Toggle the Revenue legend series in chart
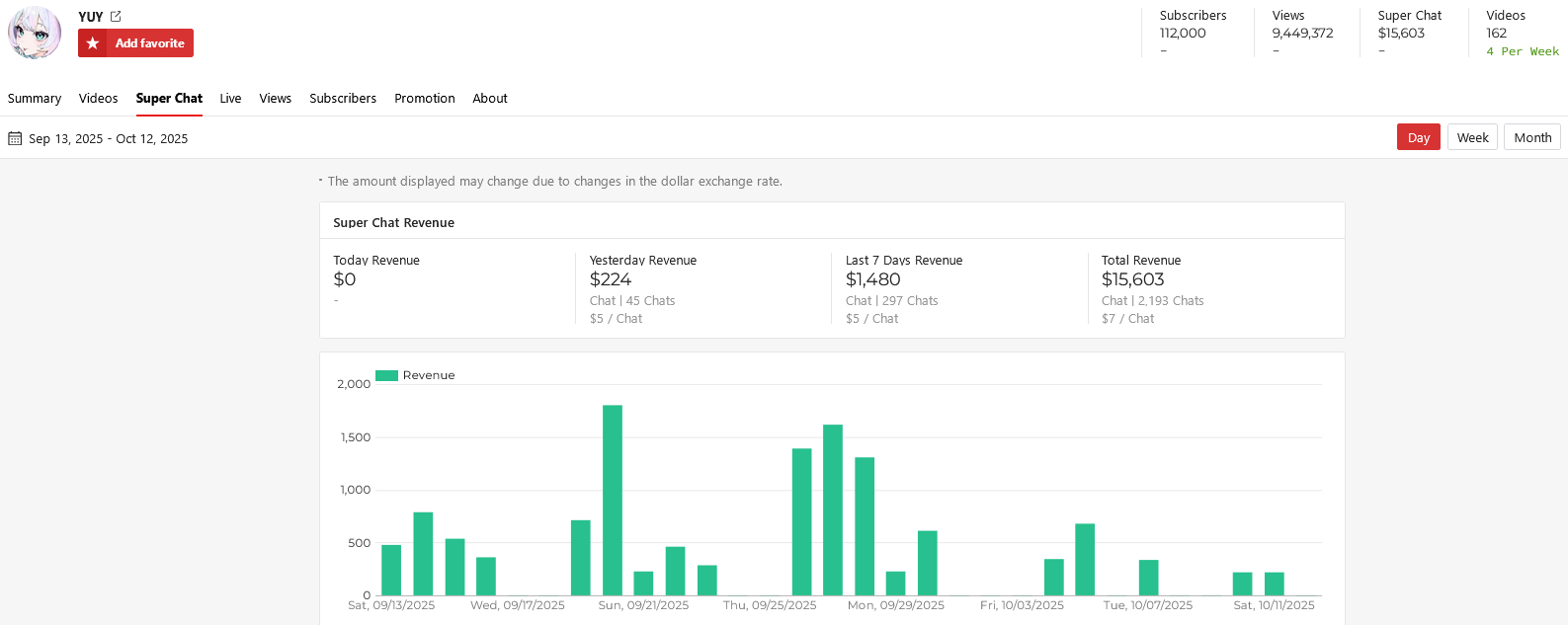The width and height of the screenshot is (1568, 625). click(415, 375)
